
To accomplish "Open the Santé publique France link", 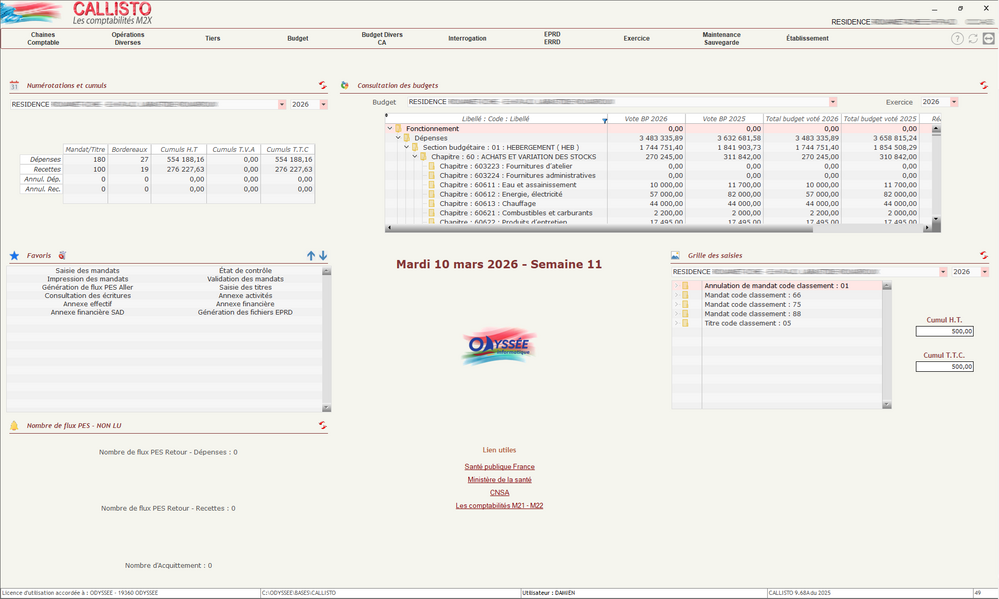I will [x=499, y=467].
